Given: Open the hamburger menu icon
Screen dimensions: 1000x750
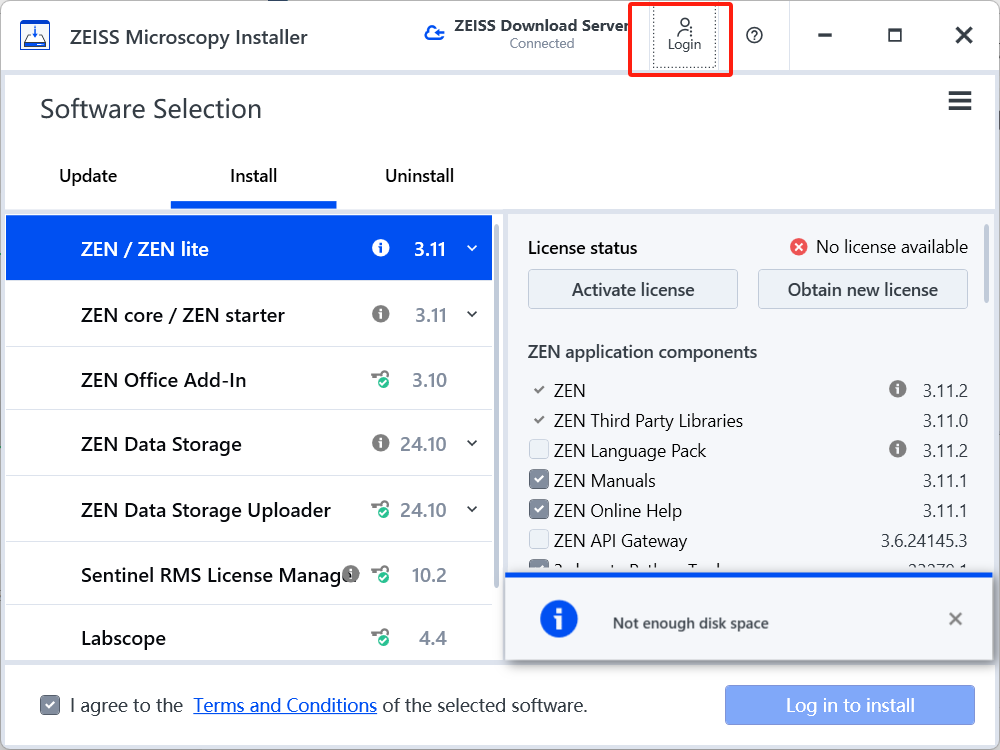Looking at the screenshot, I should [960, 101].
